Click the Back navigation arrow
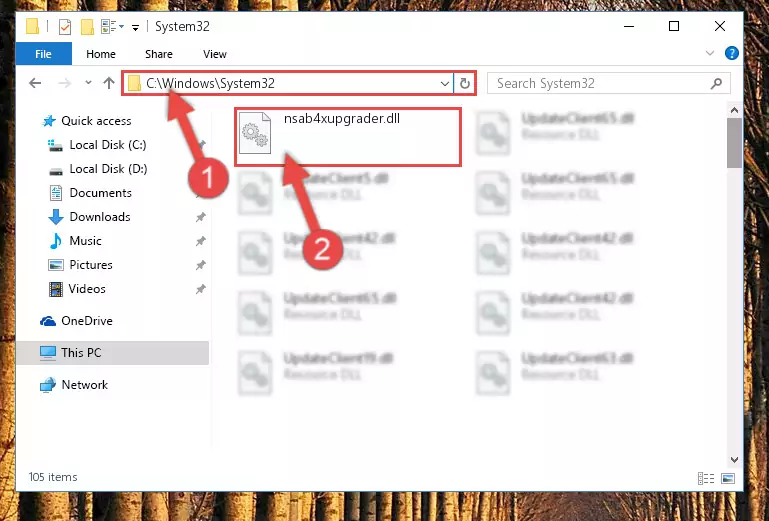This screenshot has height=521, width=769. [x=35, y=83]
